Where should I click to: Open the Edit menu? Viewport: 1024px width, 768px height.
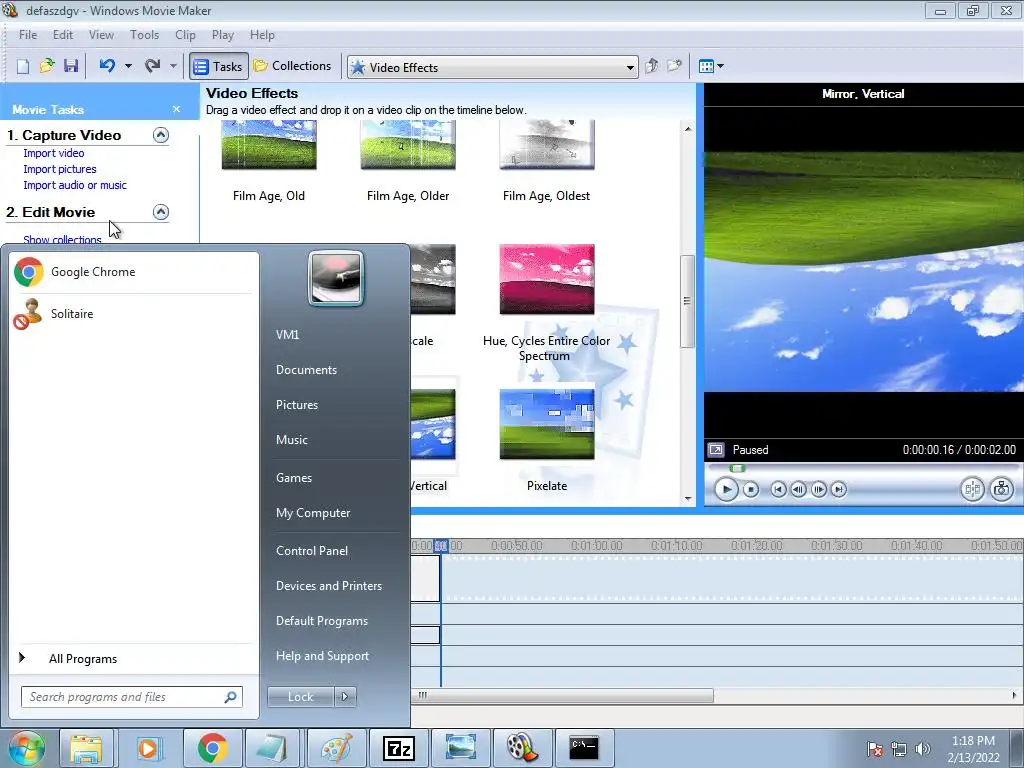click(63, 35)
